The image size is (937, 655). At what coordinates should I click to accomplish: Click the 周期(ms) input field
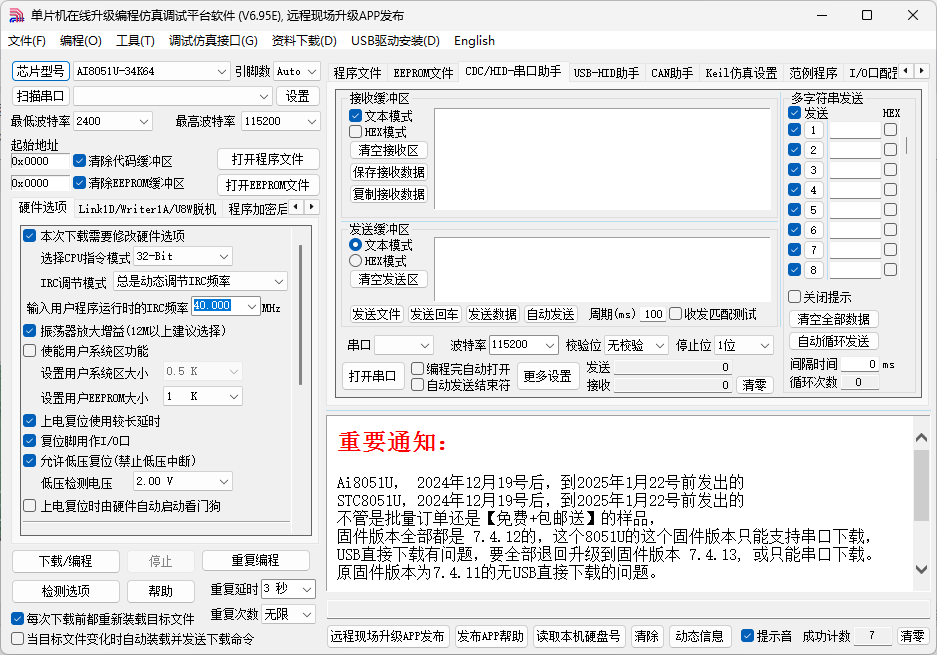pos(653,314)
